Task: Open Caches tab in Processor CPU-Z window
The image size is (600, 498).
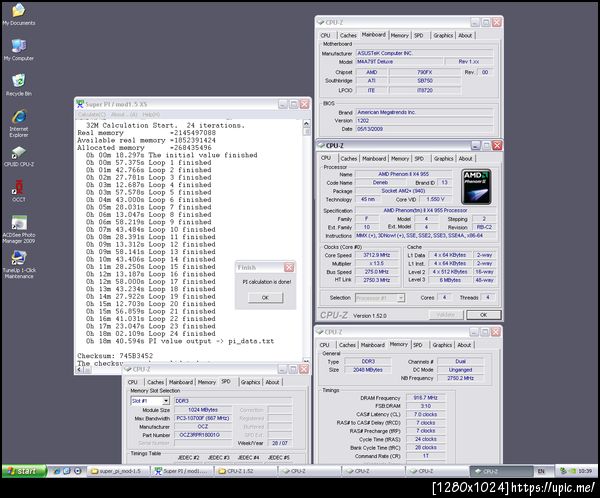Action: pos(349,158)
